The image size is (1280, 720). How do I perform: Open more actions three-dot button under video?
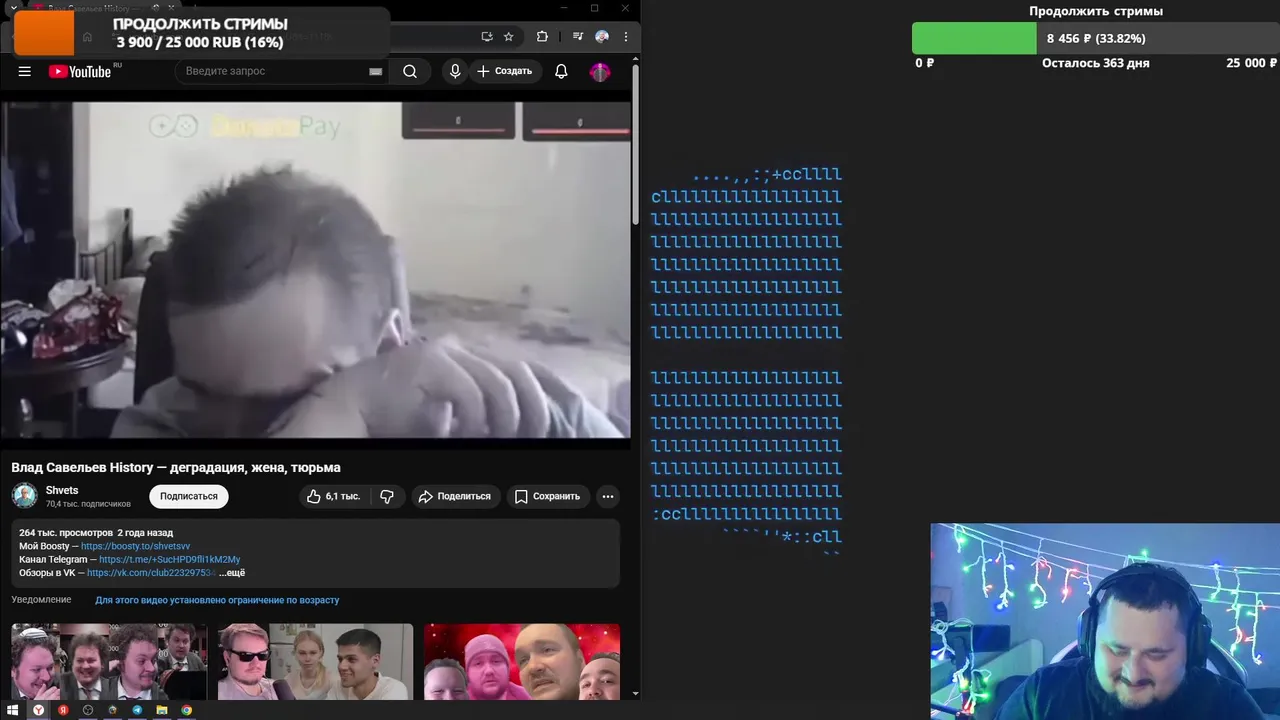click(607, 496)
